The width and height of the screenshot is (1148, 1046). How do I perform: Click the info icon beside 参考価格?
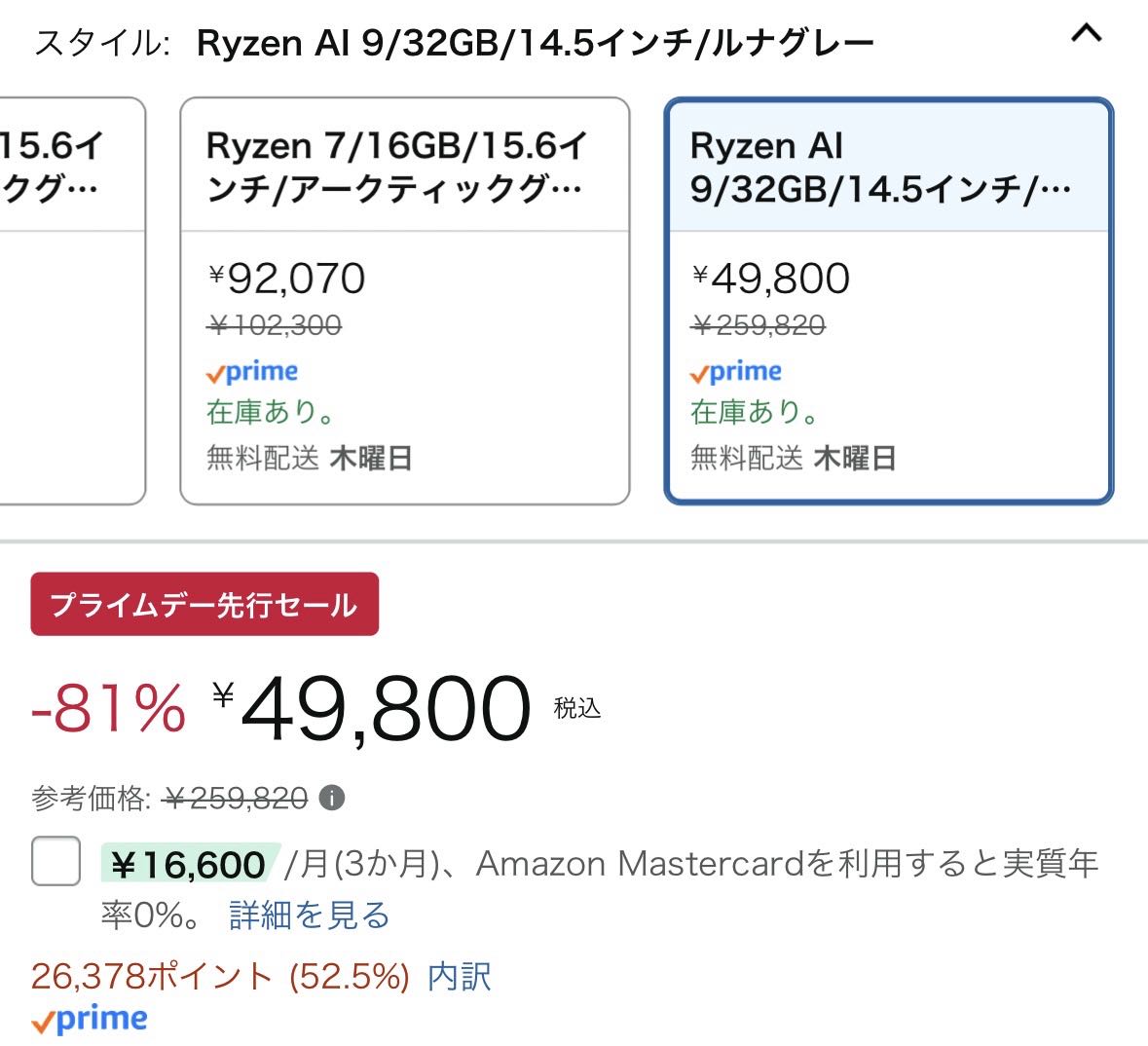332,798
